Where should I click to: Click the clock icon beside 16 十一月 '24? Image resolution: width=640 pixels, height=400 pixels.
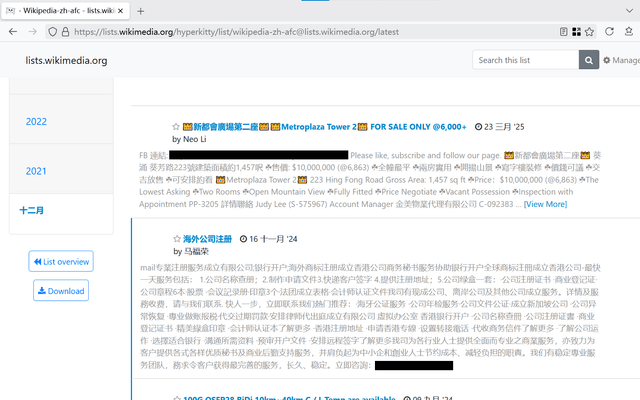[x=243, y=239]
